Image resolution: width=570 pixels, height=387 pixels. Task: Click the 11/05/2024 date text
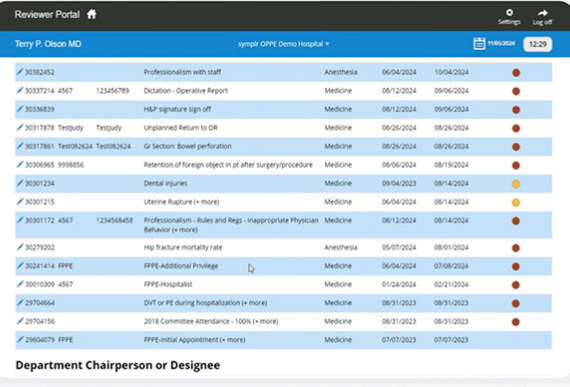click(x=501, y=43)
